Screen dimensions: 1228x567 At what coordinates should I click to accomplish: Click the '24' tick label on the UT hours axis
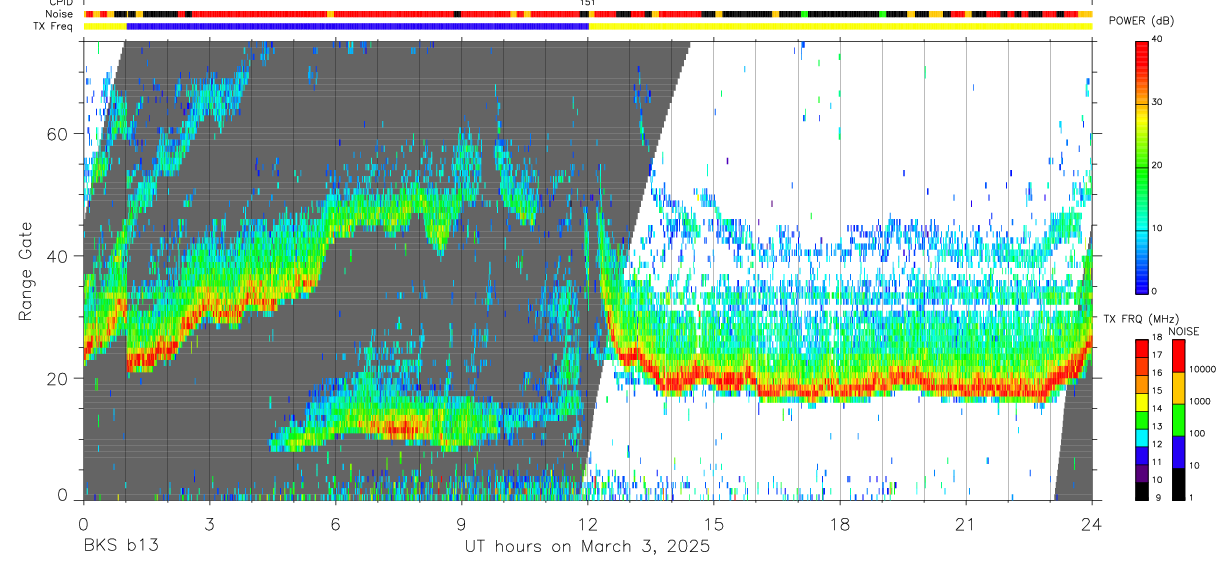coord(1092,524)
